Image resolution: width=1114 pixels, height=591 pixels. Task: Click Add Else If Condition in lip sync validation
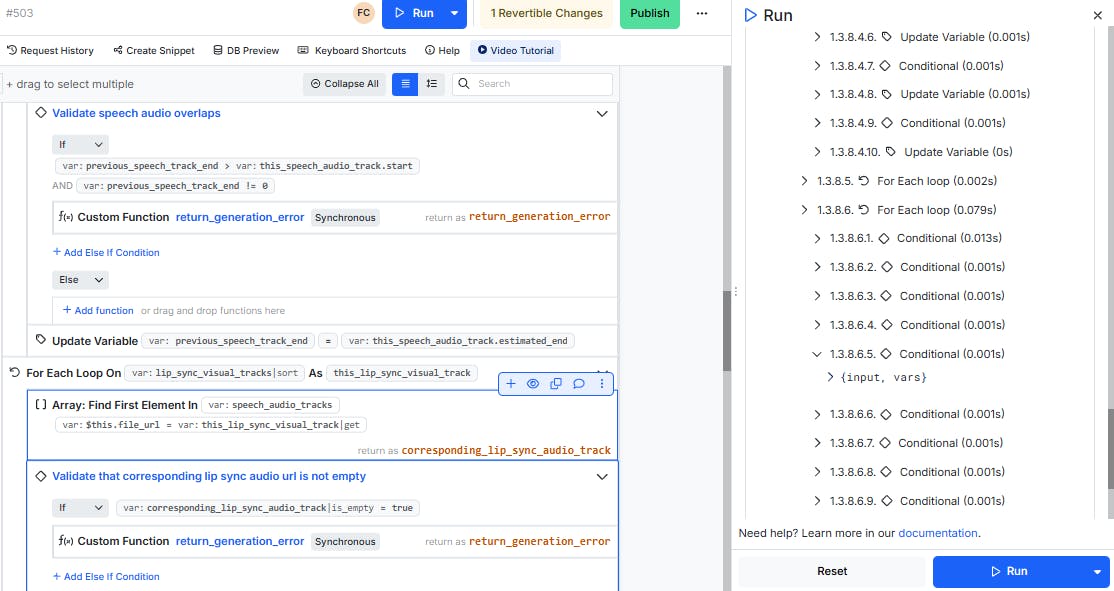tap(106, 576)
